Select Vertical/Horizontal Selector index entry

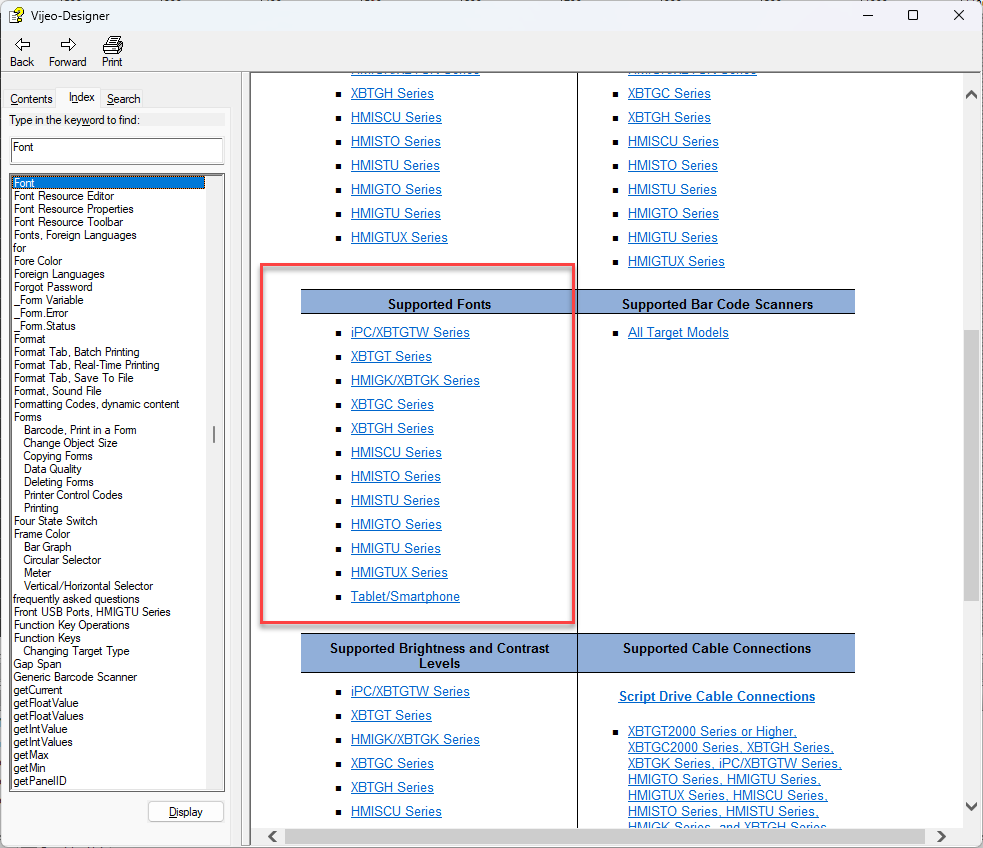(88, 586)
